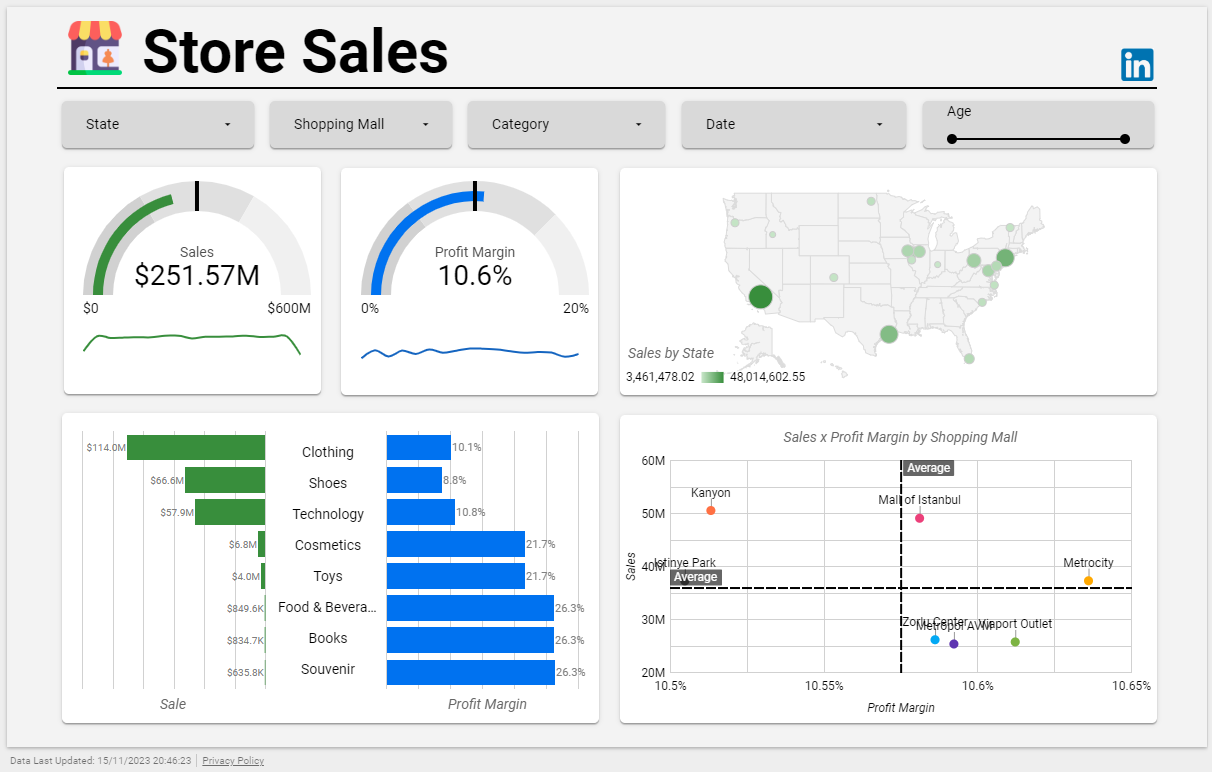Image resolution: width=1212 pixels, height=772 pixels.
Task: Click the right handle of the Age slider
Action: 1126,140
